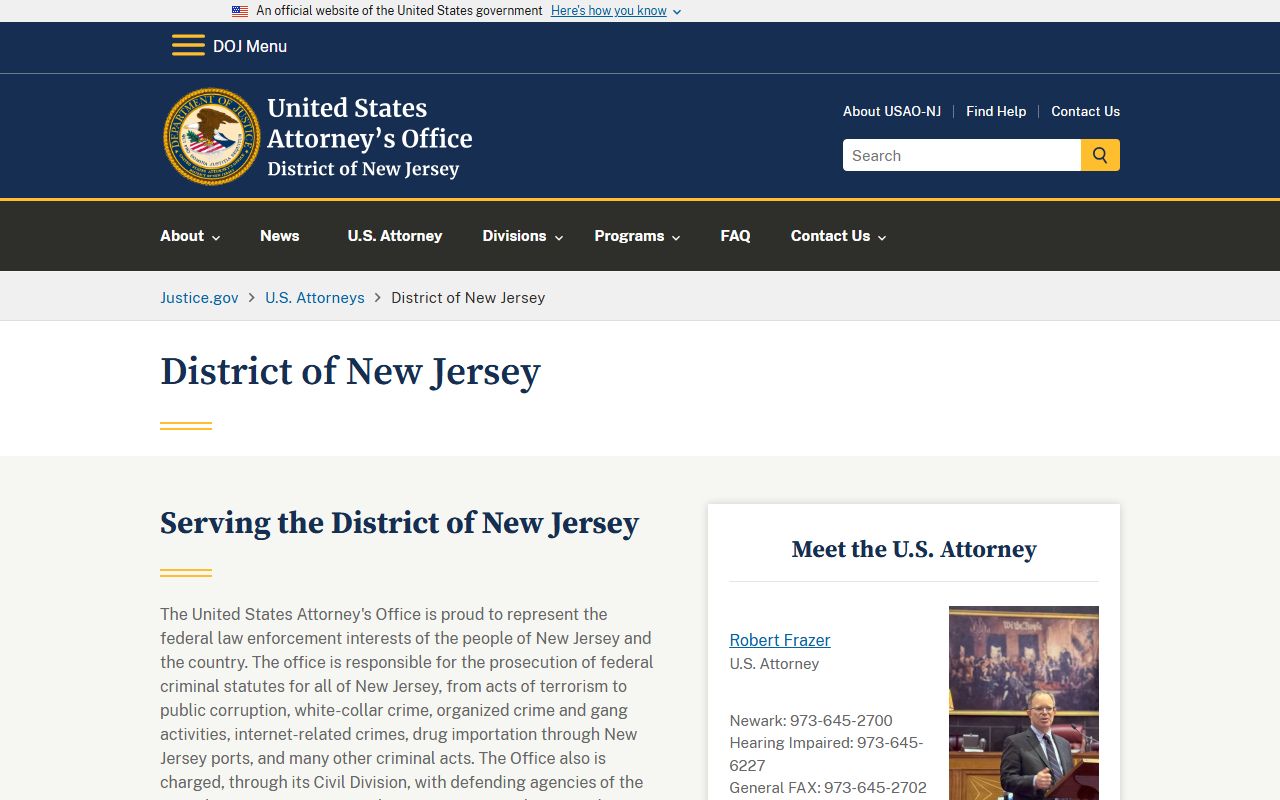
Task: Click the U.S. Attorney photo thumbnail
Action: tap(1024, 703)
